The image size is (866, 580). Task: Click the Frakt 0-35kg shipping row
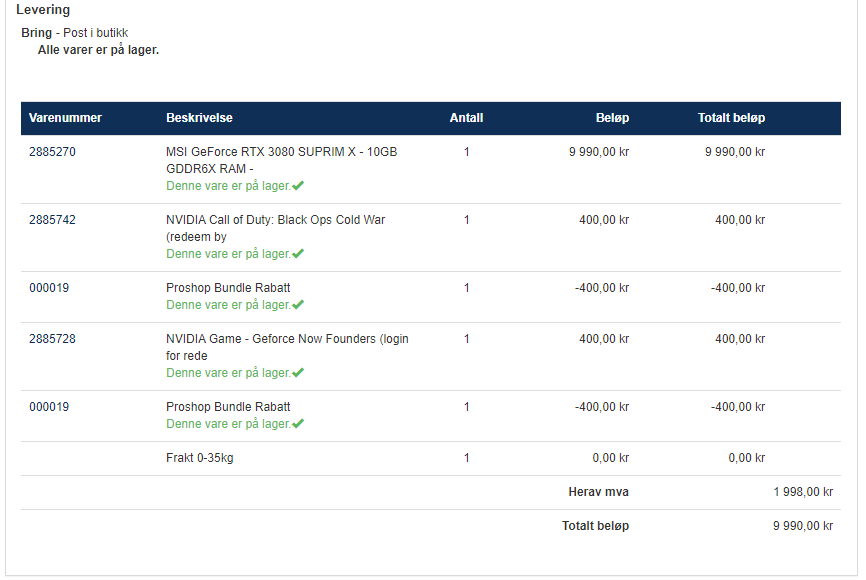431,458
